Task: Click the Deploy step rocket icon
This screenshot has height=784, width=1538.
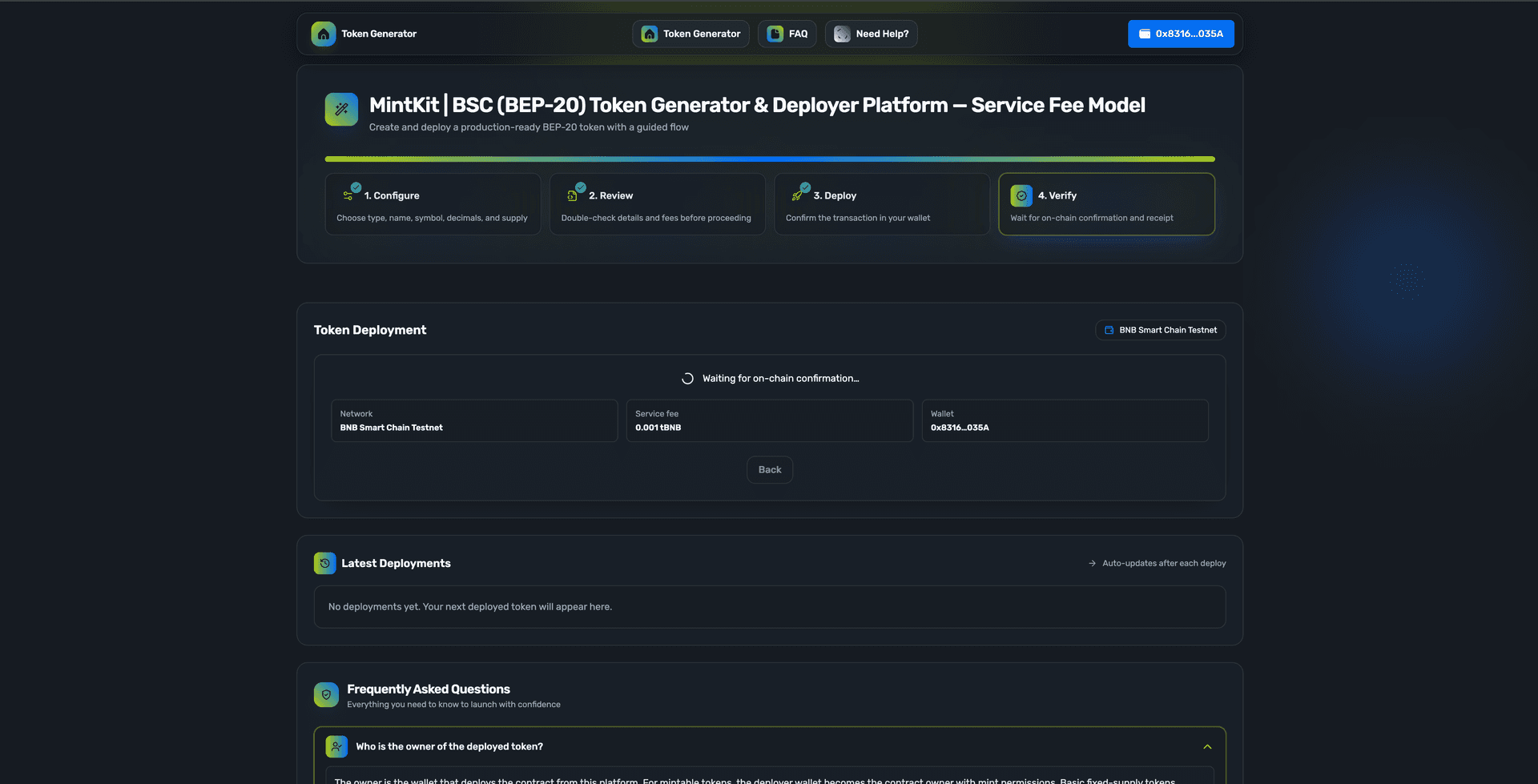Action: tap(797, 195)
